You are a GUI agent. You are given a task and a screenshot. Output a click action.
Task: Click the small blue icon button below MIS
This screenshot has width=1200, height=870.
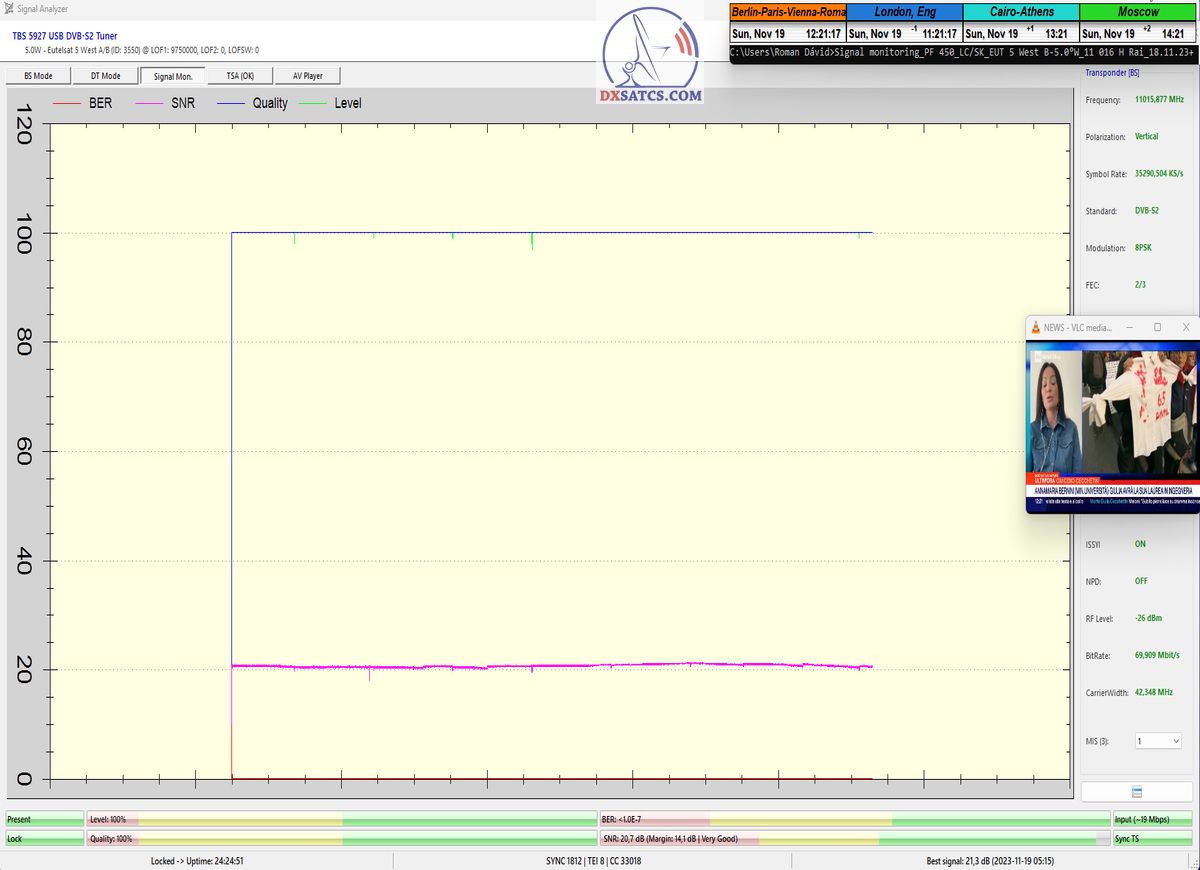pyautogui.click(x=1137, y=791)
